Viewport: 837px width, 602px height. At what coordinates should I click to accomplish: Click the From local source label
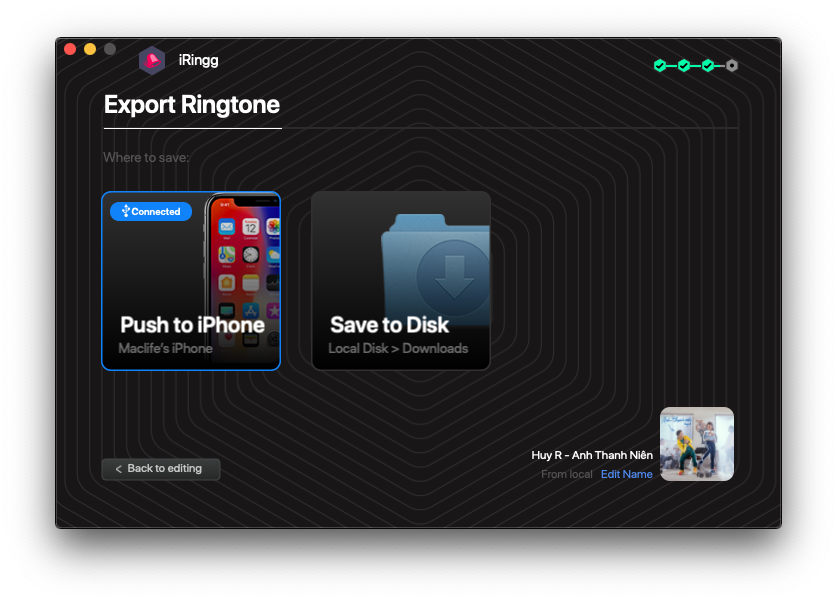tap(566, 474)
